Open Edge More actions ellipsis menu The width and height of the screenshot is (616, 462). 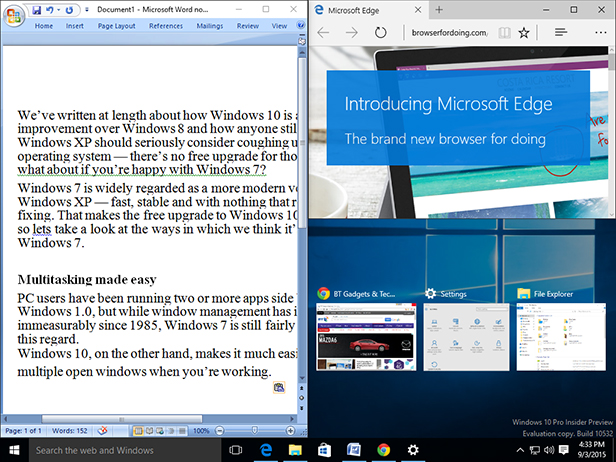click(601, 33)
